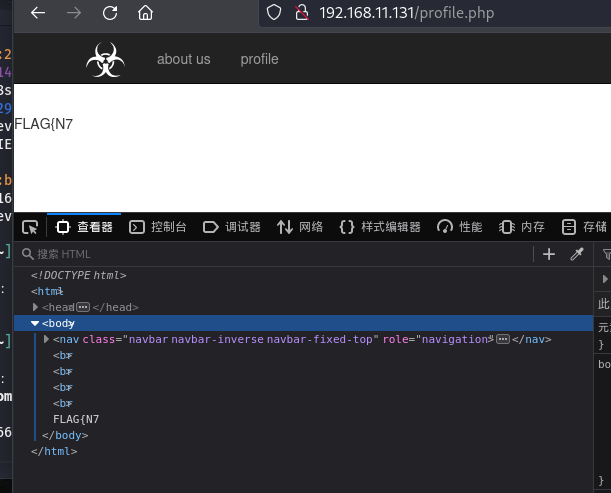Toggle the sidebar pane arrow
Image resolution: width=611 pixels, height=493 pixels.
[x=604, y=279]
